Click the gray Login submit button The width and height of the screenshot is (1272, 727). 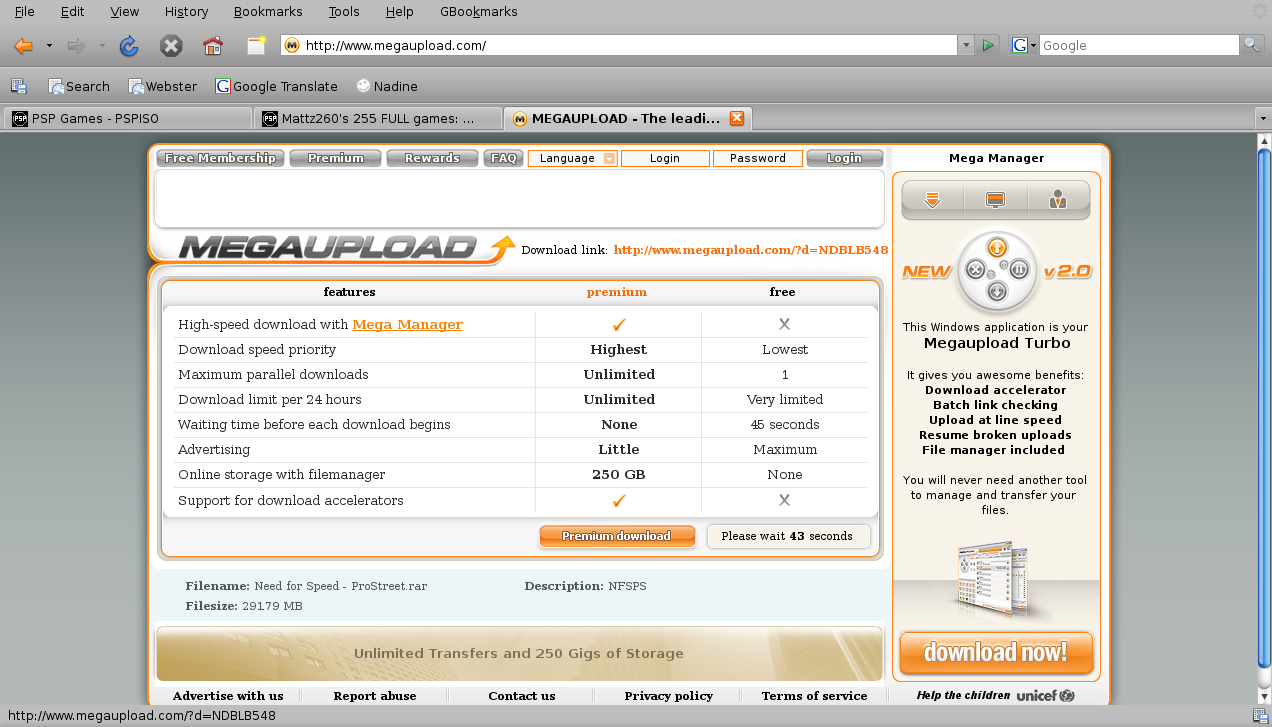tap(844, 158)
